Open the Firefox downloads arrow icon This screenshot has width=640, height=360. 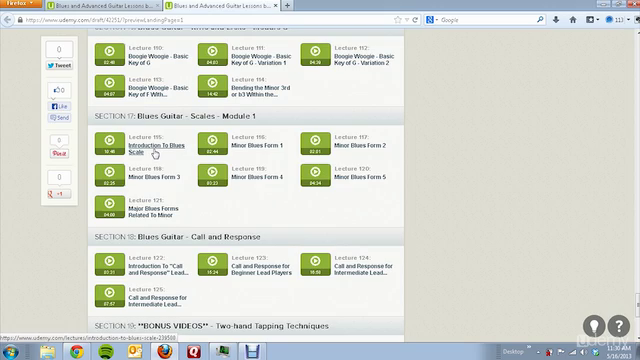[556, 20]
